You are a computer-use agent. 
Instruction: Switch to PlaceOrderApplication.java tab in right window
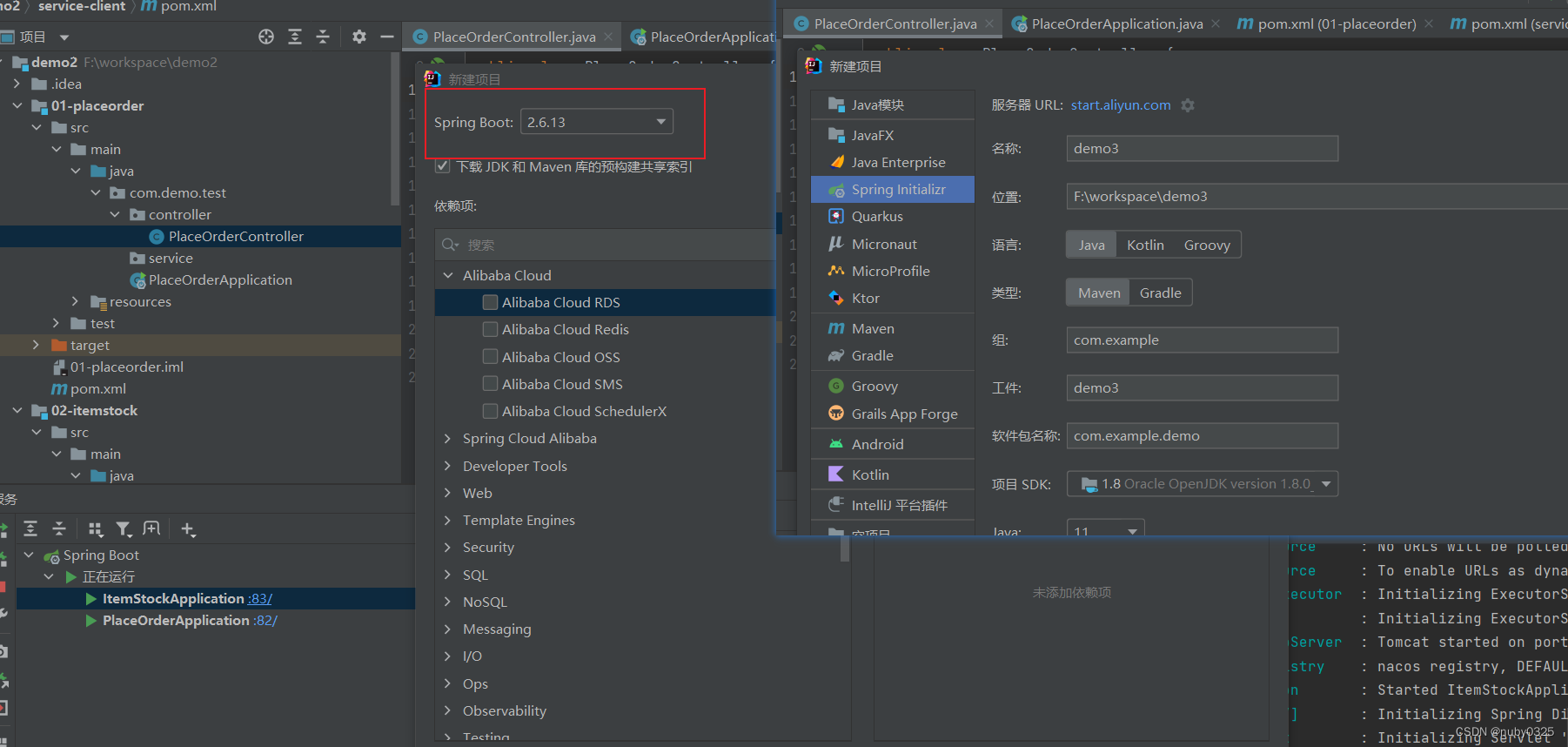click(x=1116, y=24)
